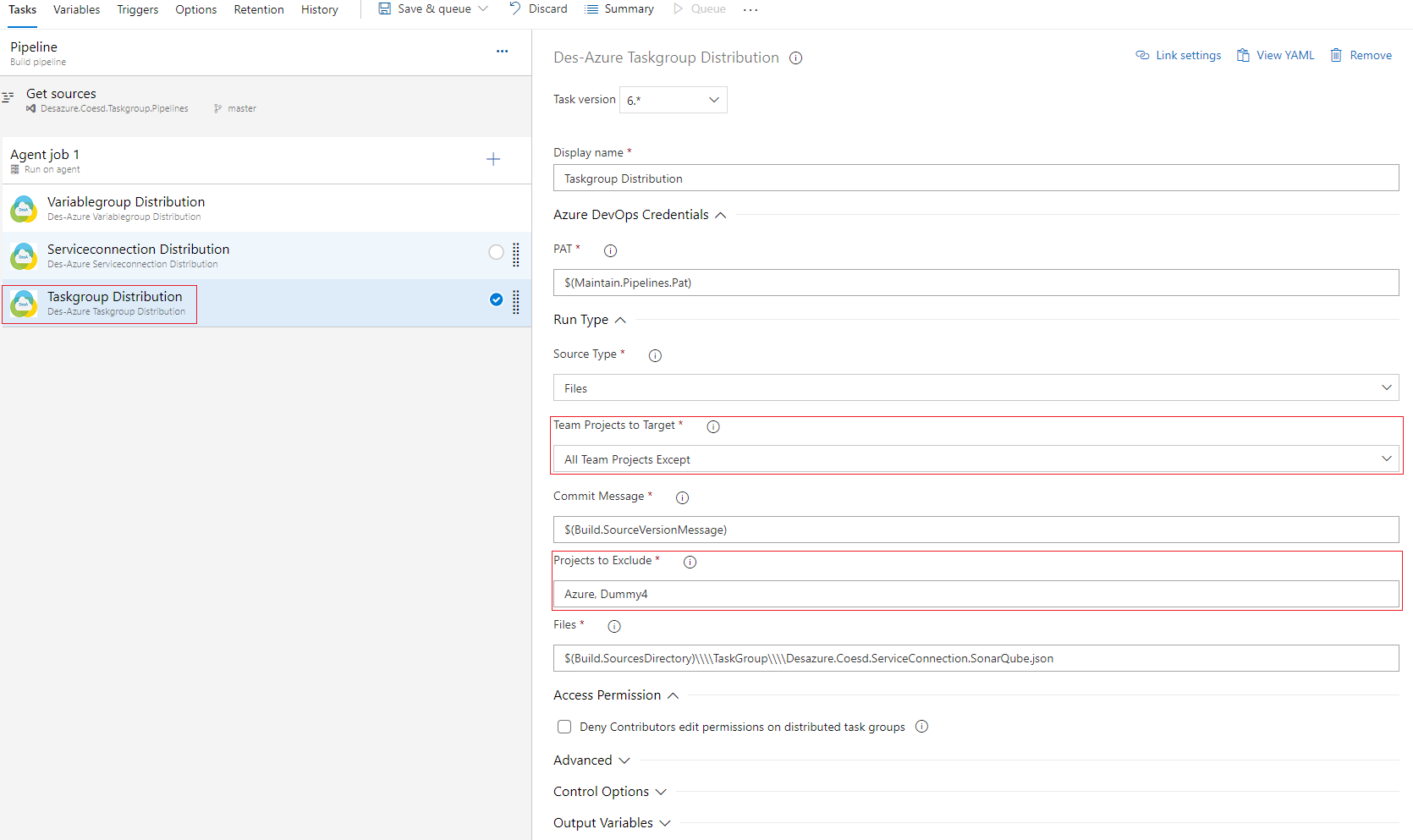Click the Projects to Exclude info icon
Viewport: 1413px width, 840px height.
click(690, 562)
